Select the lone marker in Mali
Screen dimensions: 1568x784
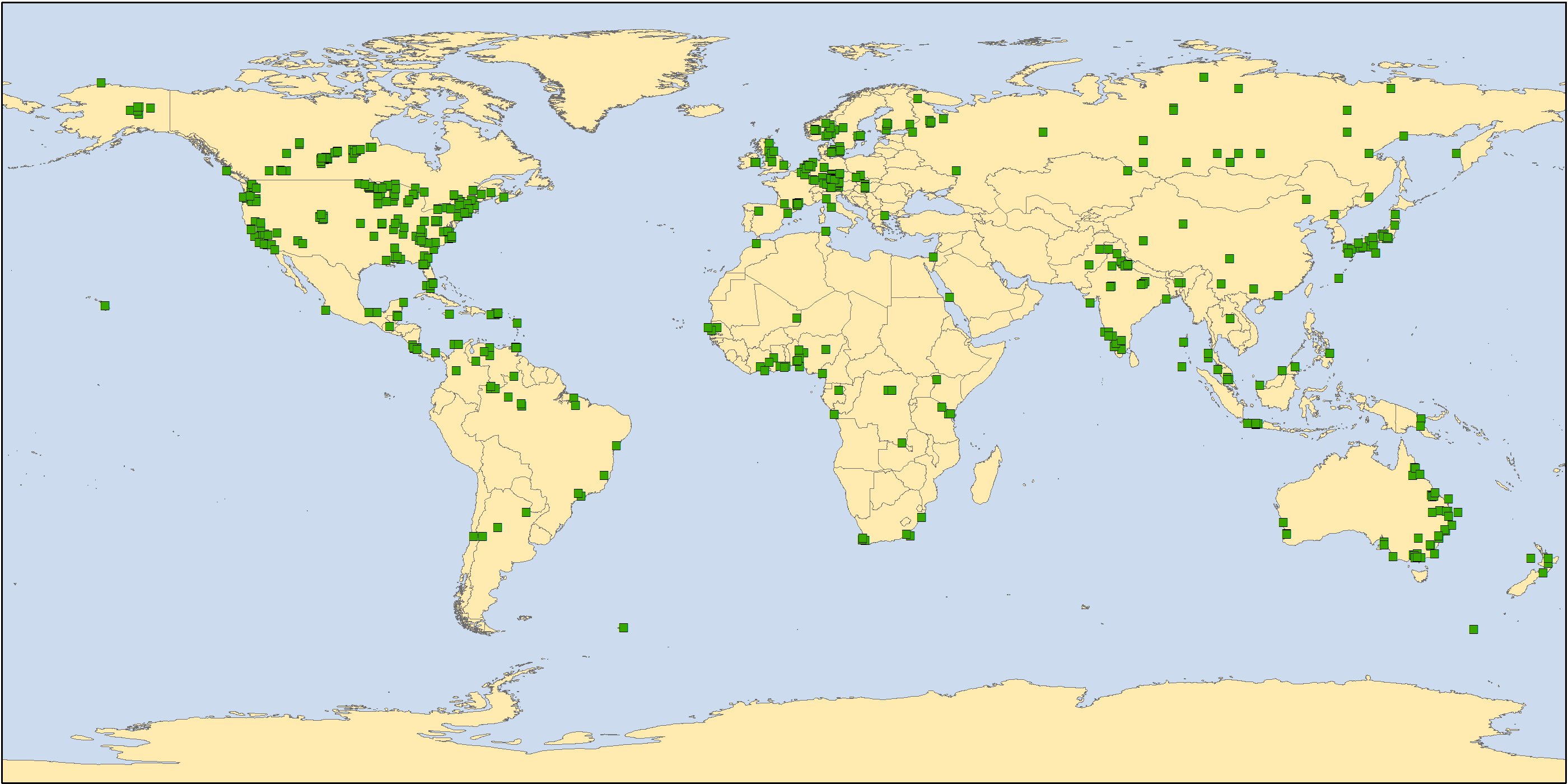coord(796,318)
